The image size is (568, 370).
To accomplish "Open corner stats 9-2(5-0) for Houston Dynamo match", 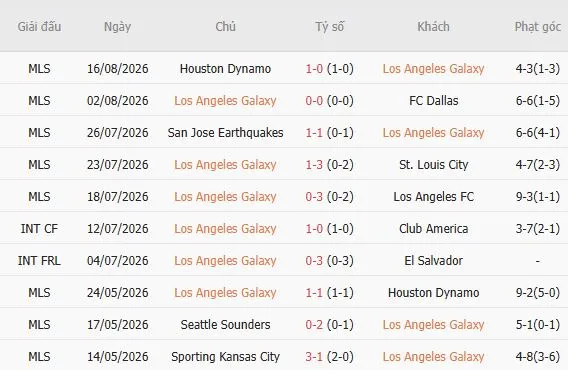I will [538, 292].
